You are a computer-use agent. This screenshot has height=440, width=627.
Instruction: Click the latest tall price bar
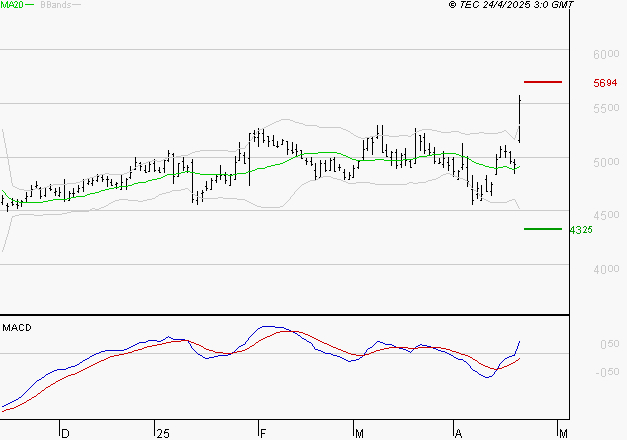(x=520, y=117)
